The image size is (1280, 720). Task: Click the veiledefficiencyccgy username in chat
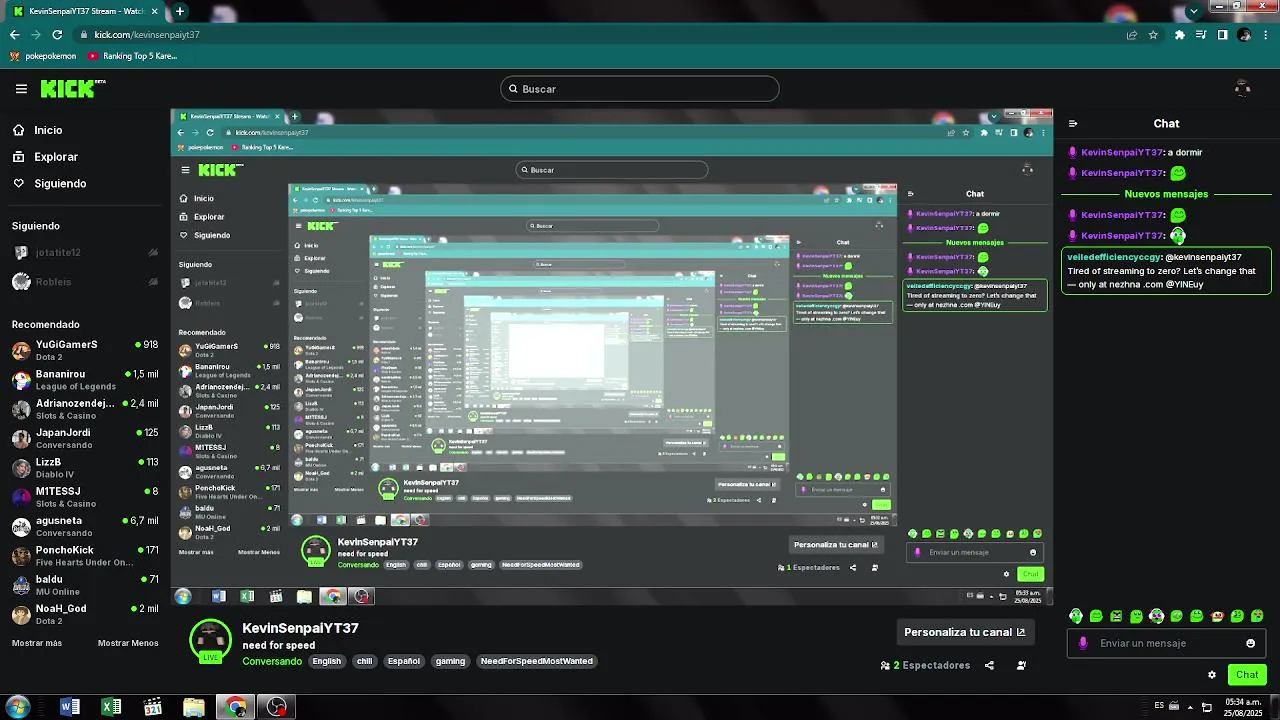(x=1113, y=257)
